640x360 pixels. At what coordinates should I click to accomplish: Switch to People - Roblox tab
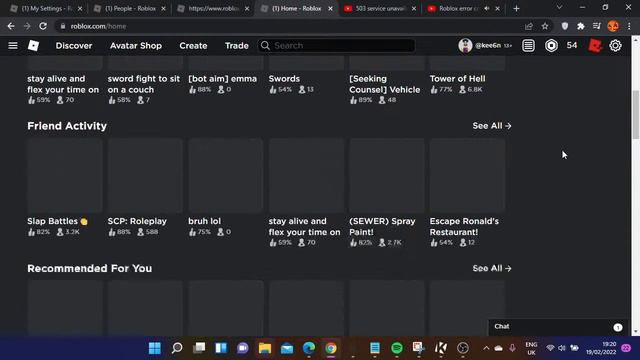[130, 8]
